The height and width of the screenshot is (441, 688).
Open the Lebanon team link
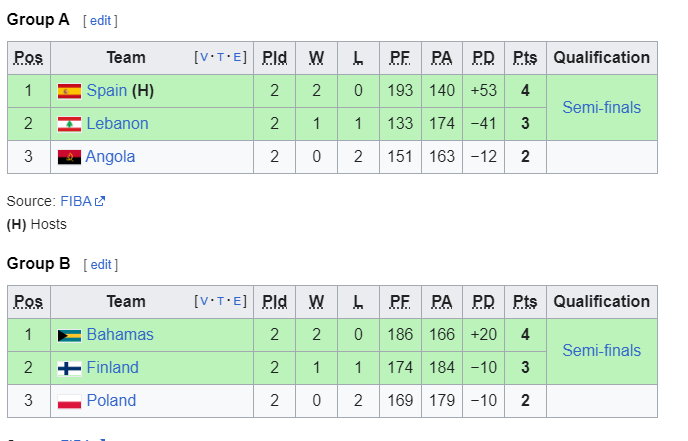click(x=117, y=124)
